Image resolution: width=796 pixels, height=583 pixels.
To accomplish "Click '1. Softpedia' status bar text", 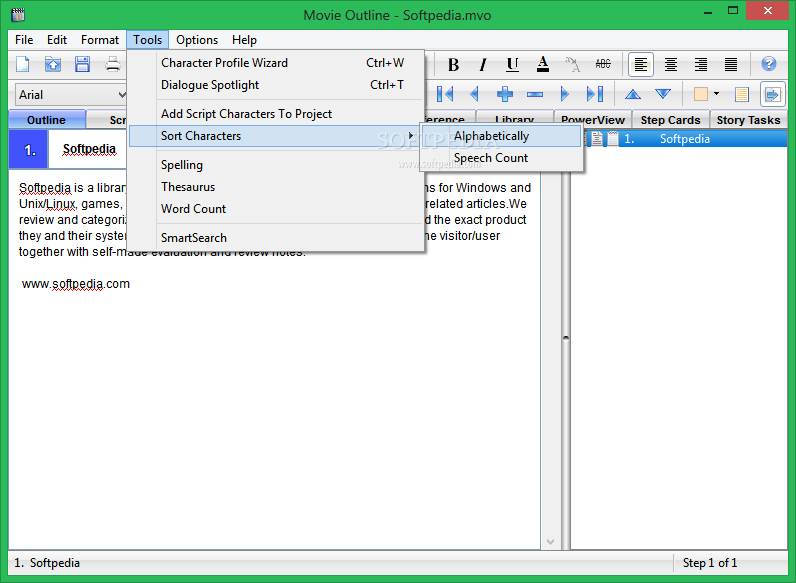I will pyautogui.click(x=47, y=563).
